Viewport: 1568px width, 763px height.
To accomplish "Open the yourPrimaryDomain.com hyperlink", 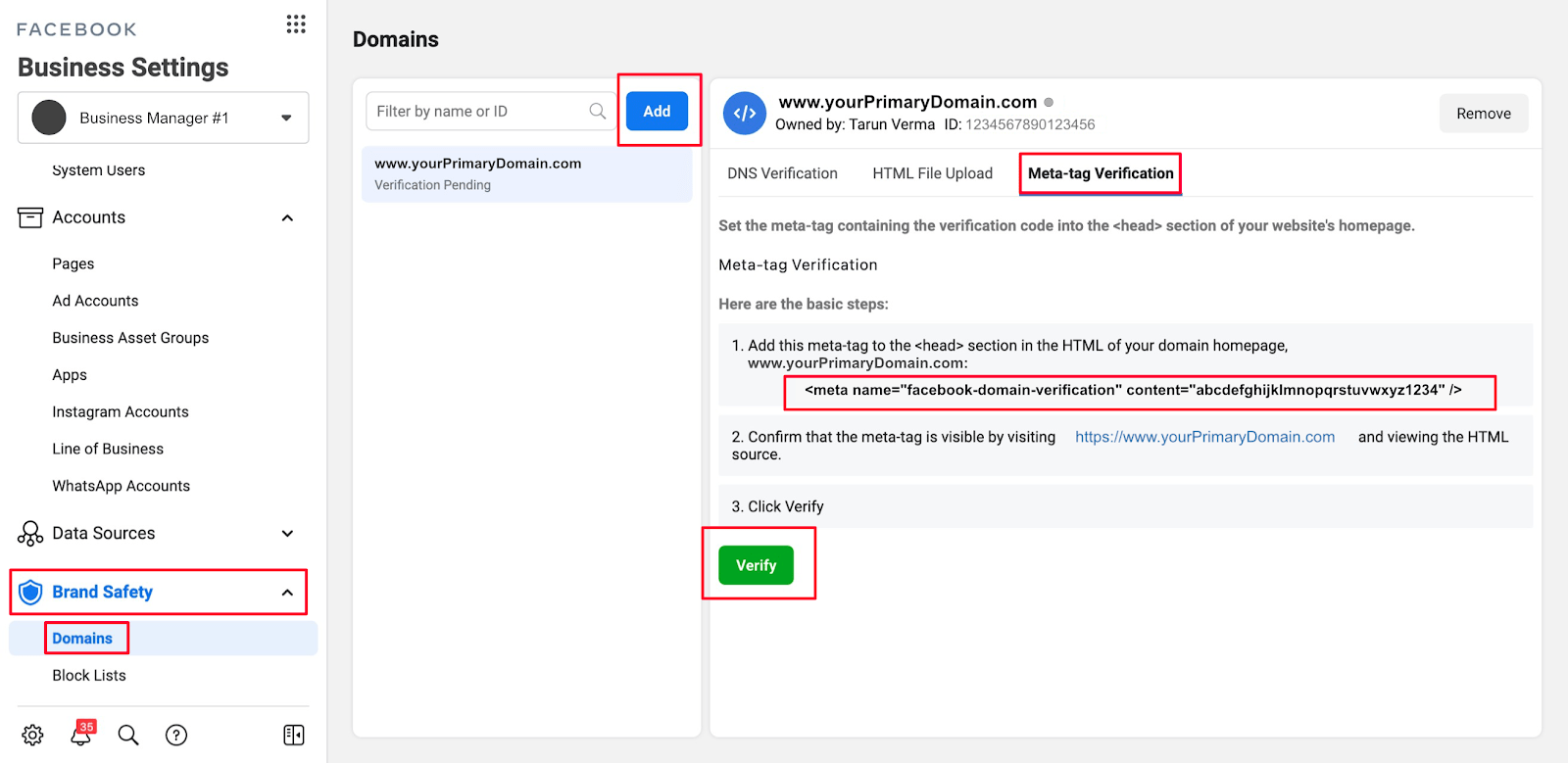I will click(x=1204, y=437).
